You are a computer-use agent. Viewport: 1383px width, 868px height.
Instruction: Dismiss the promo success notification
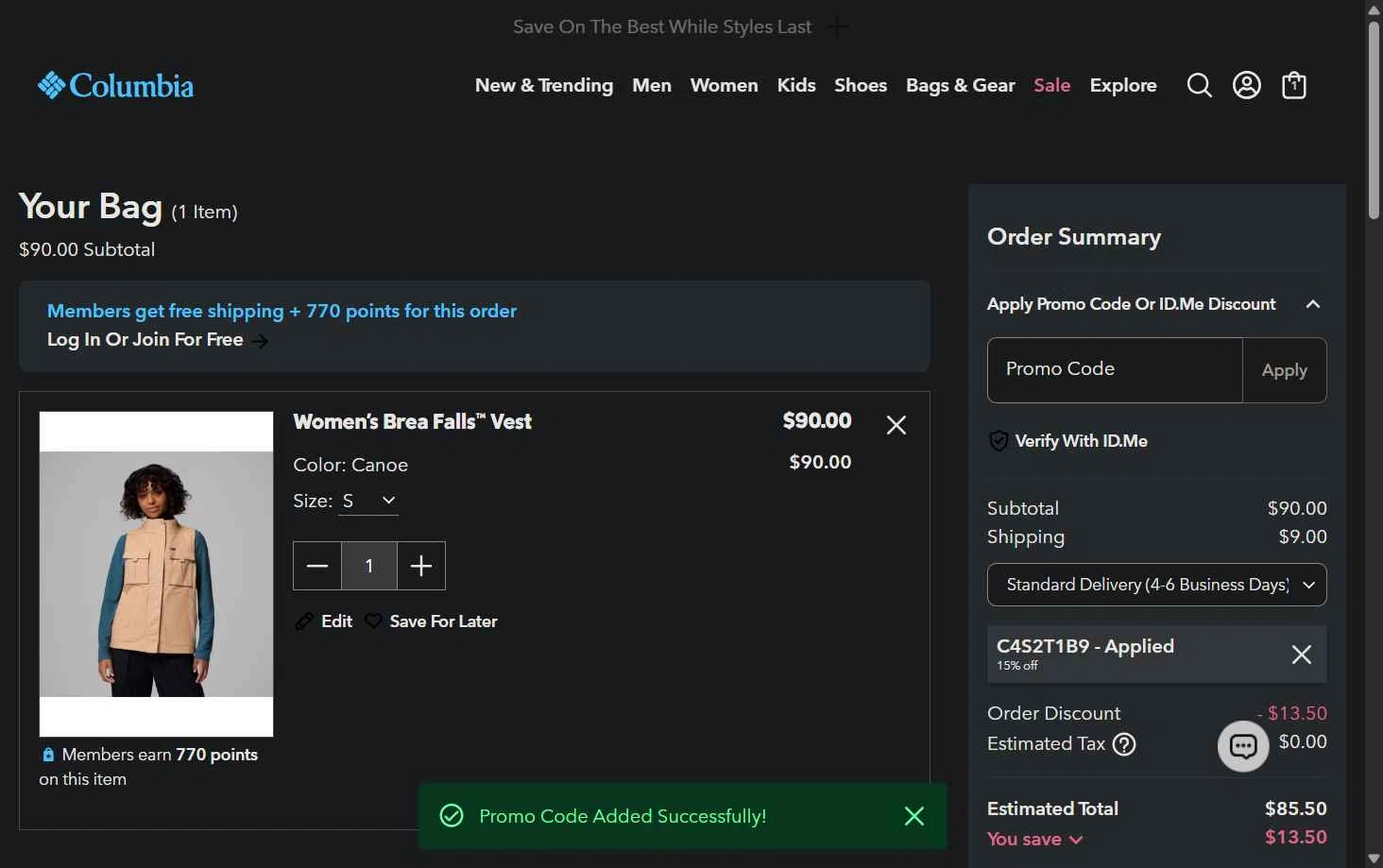913,816
